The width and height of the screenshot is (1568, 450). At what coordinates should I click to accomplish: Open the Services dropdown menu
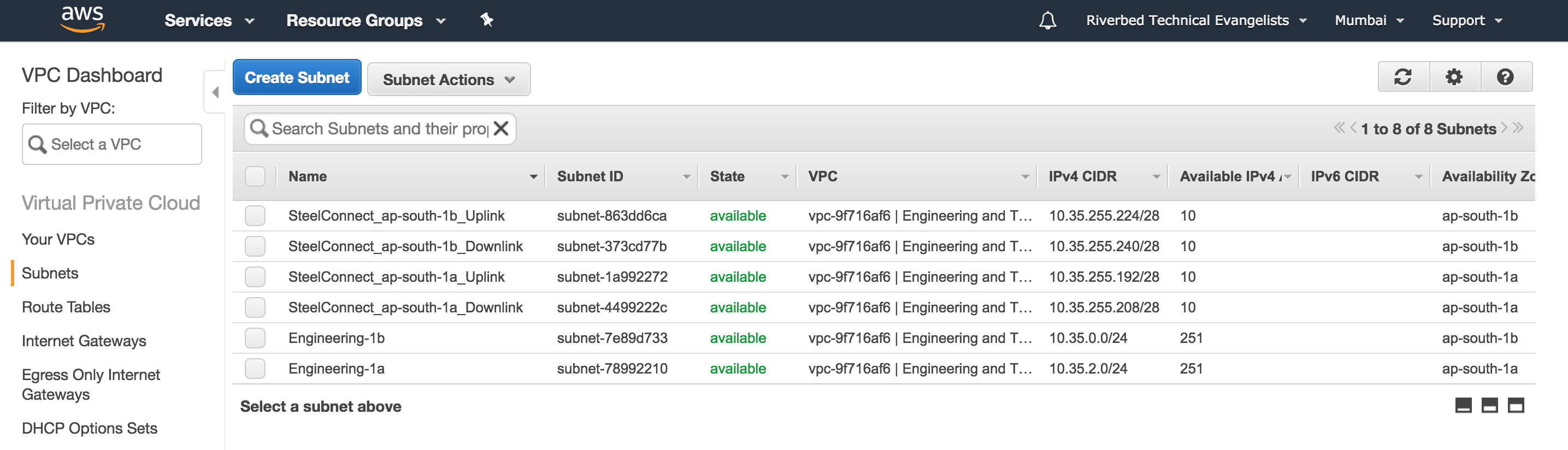tap(209, 21)
